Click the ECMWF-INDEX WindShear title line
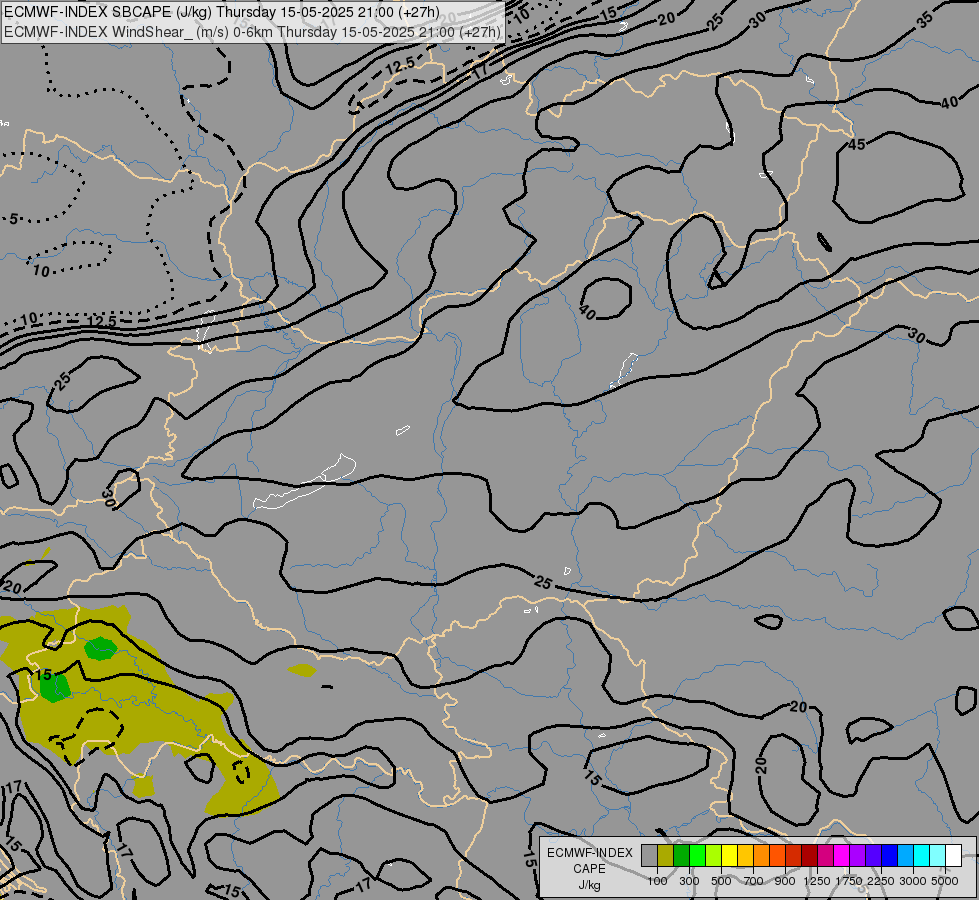Viewport: 979px width, 900px height. pyautogui.click(x=252, y=32)
